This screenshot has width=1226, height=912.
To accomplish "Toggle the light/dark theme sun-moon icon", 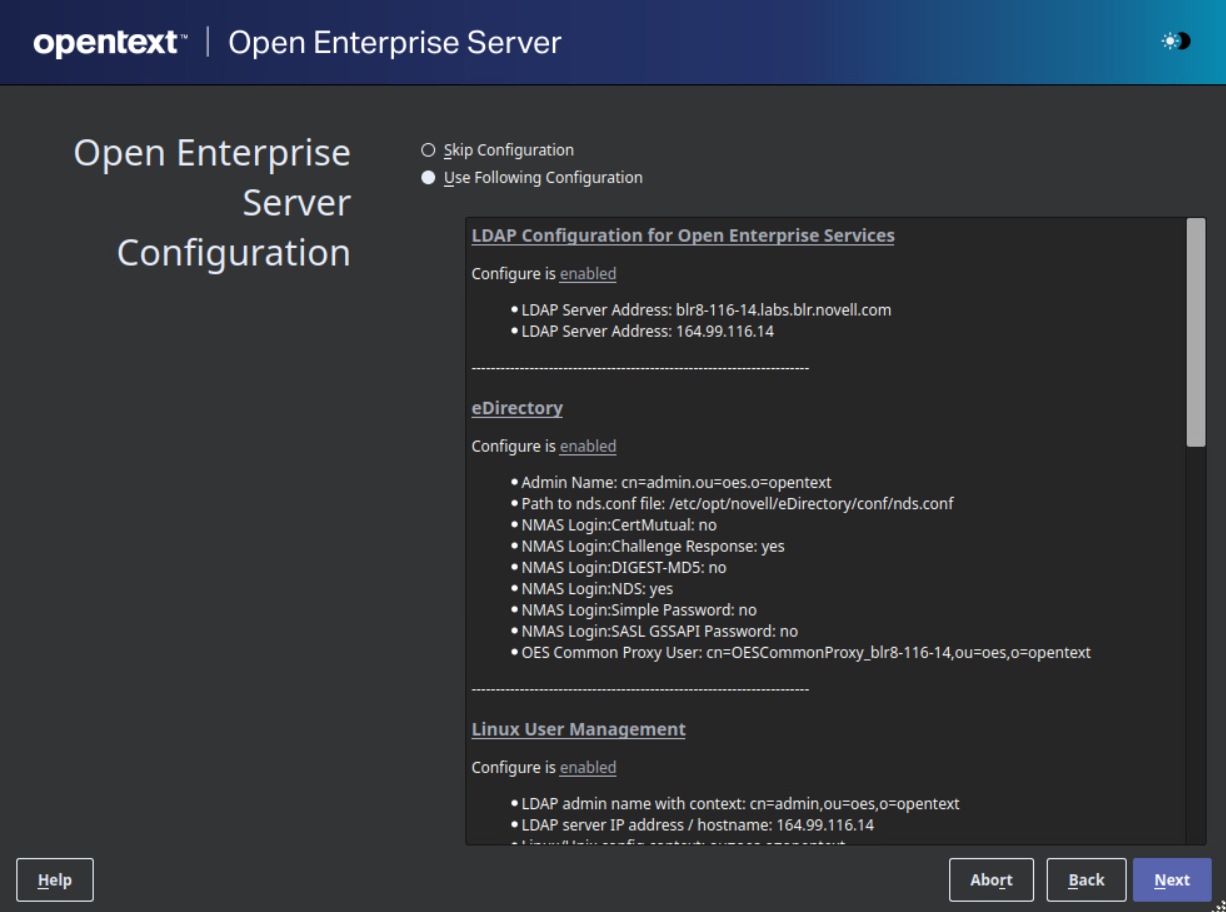I will (x=1175, y=41).
